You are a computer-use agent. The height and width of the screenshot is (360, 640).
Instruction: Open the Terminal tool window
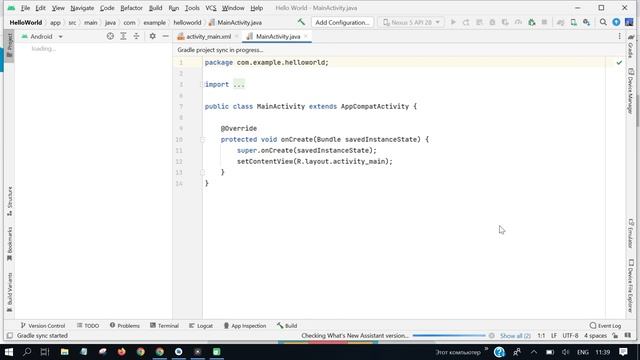click(164, 326)
